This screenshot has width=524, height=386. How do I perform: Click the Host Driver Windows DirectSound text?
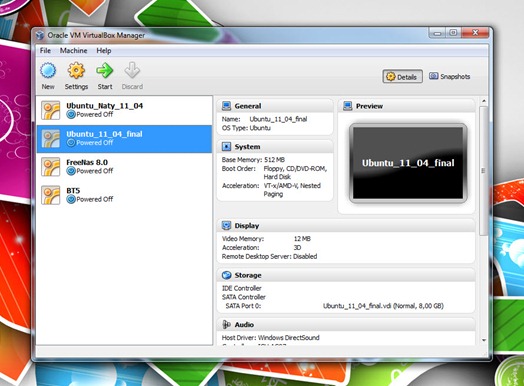pos(271,338)
